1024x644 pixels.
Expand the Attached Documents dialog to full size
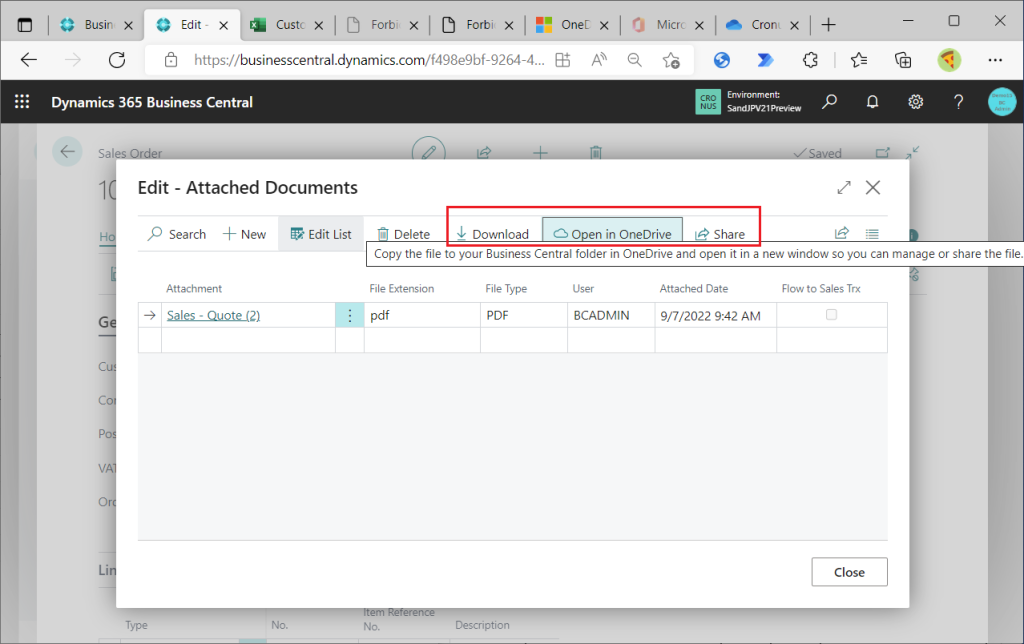[844, 187]
